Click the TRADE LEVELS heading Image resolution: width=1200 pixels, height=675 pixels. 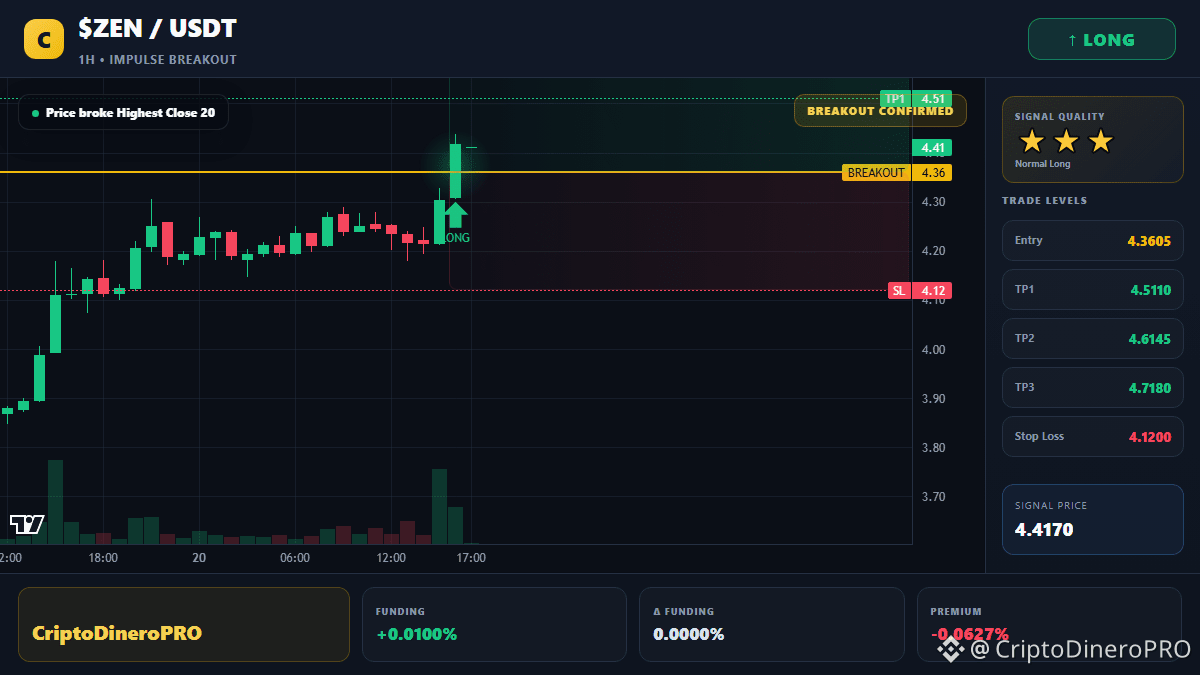coord(1044,201)
